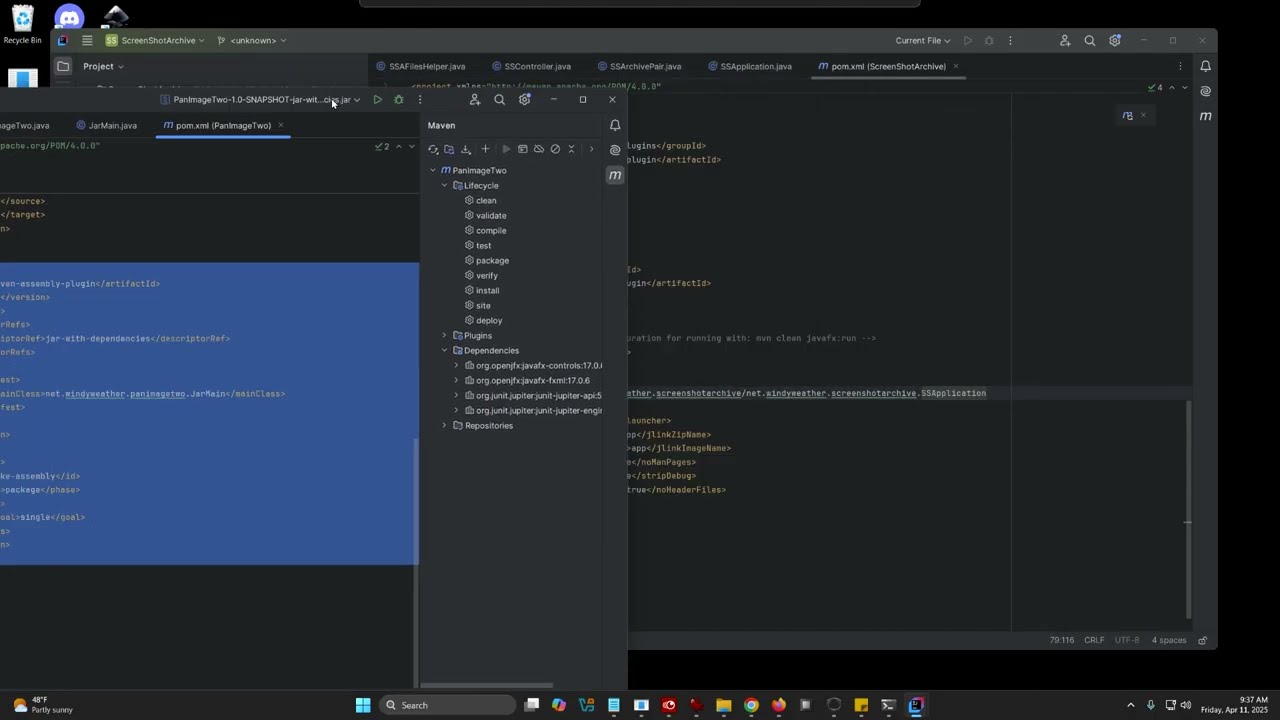Screen dimensions: 1280x720
Task: Generate sources and update folders in Maven
Action: coord(449,149)
